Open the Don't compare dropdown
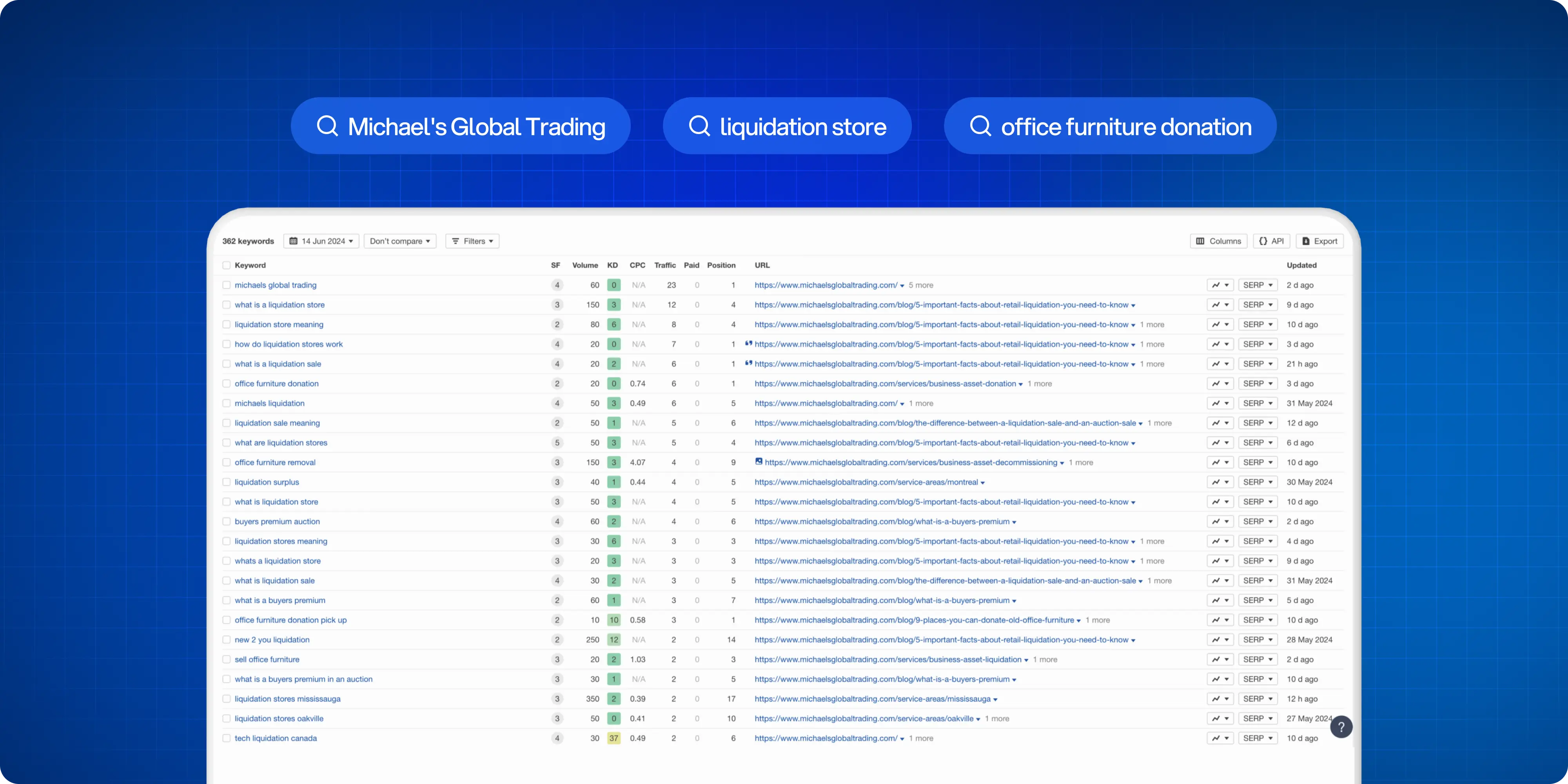1568x784 pixels. (400, 241)
